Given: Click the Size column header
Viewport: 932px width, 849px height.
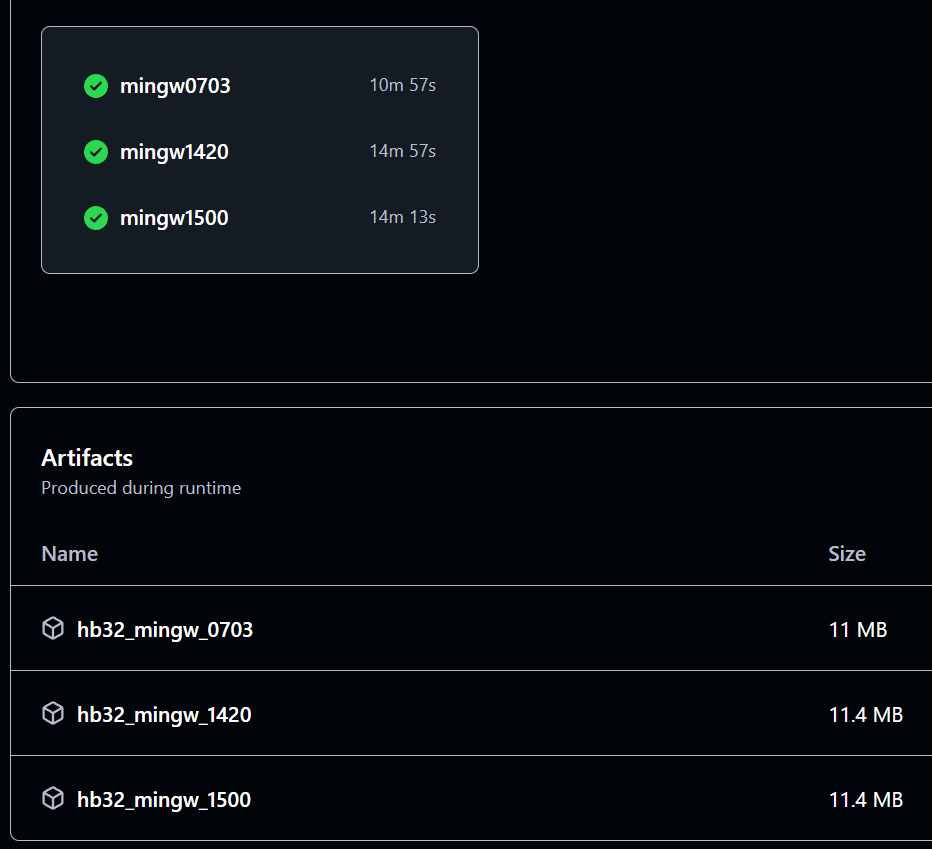Looking at the screenshot, I should point(846,554).
